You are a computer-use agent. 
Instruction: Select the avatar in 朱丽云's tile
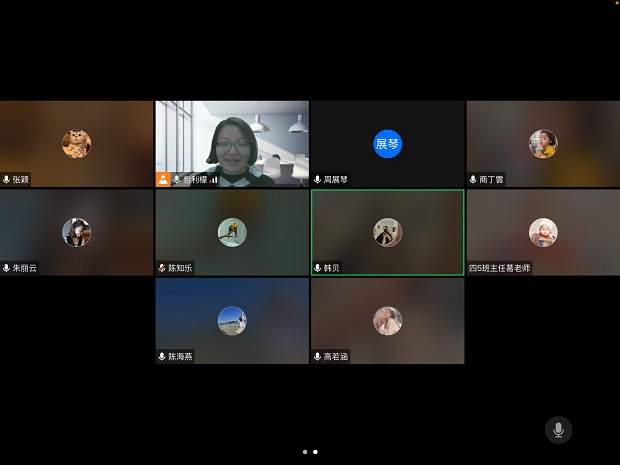[x=76, y=232]
